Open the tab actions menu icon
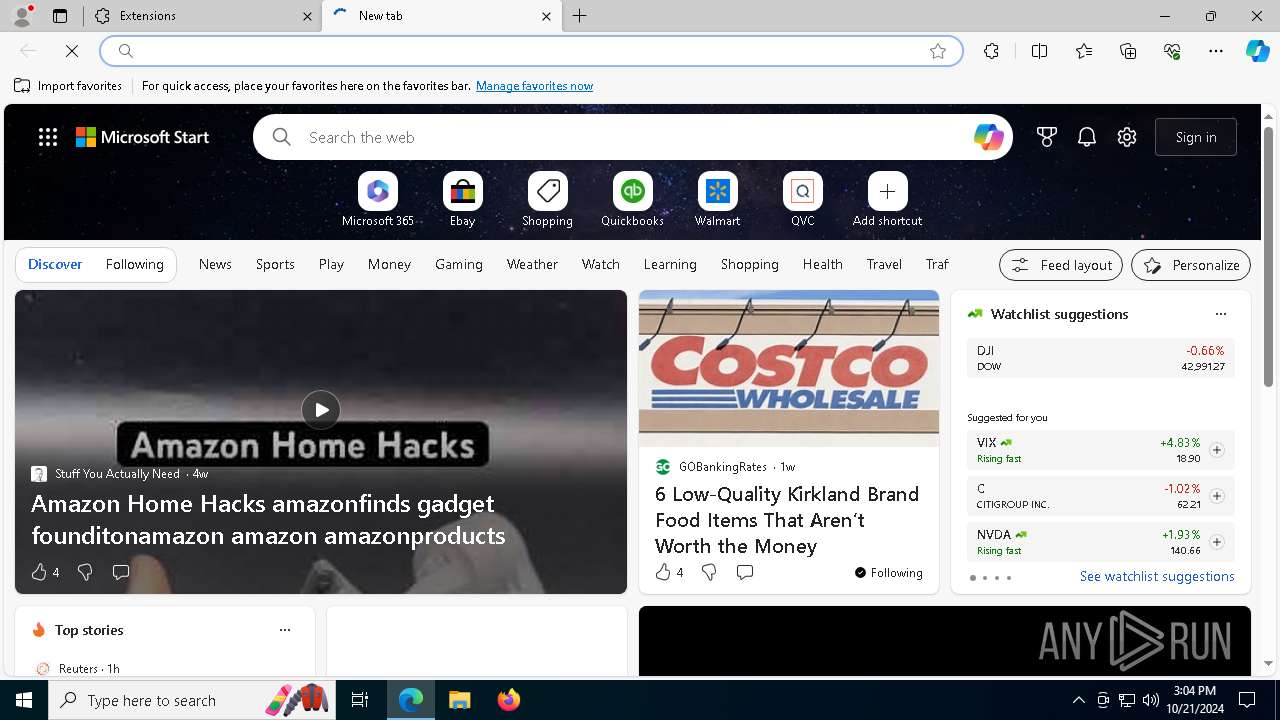The height and width of the screenshot is (720, 1280). tap(60, 16)
